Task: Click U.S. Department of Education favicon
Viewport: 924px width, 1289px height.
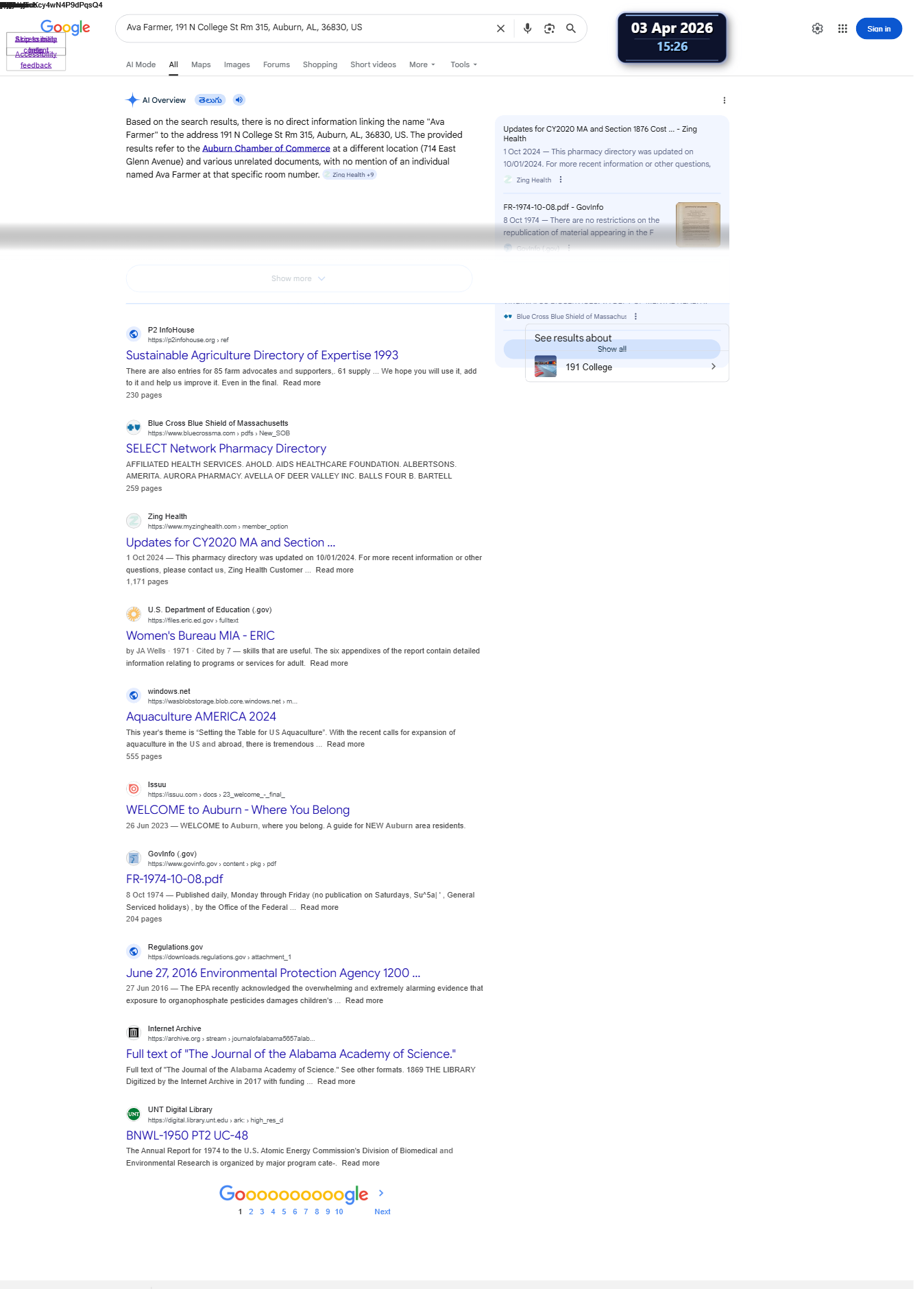Action: click(134, 614)
